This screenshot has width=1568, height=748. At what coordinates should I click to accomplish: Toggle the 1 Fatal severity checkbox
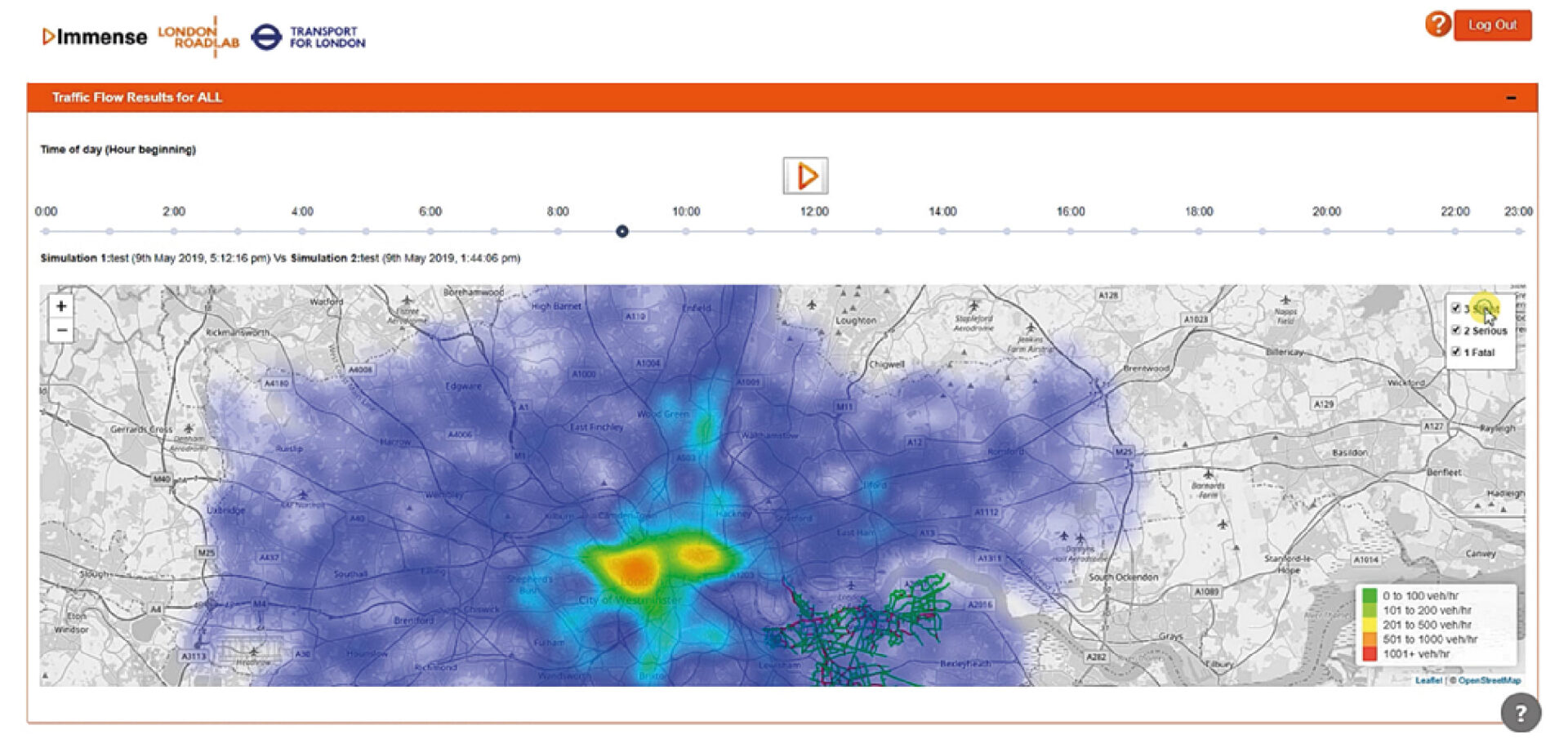click(x=1455, y=352)
